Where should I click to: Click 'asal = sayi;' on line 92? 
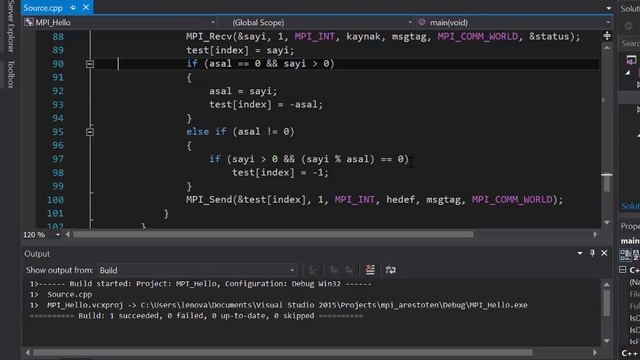243,91
